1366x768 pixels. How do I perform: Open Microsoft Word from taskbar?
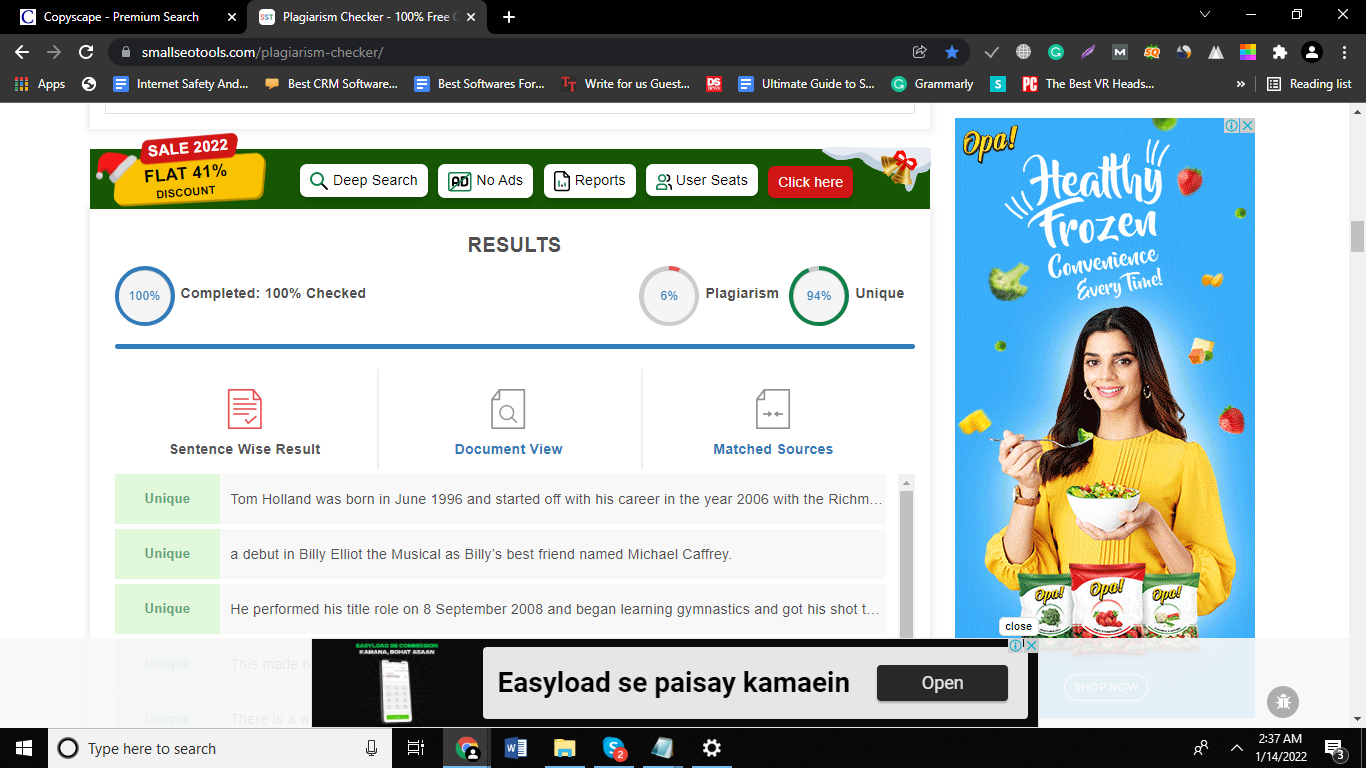pos(516,748)
